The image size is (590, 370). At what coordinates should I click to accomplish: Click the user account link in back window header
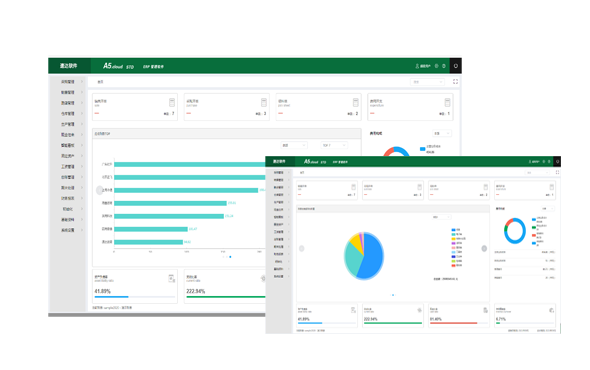(x=423, y=66)
